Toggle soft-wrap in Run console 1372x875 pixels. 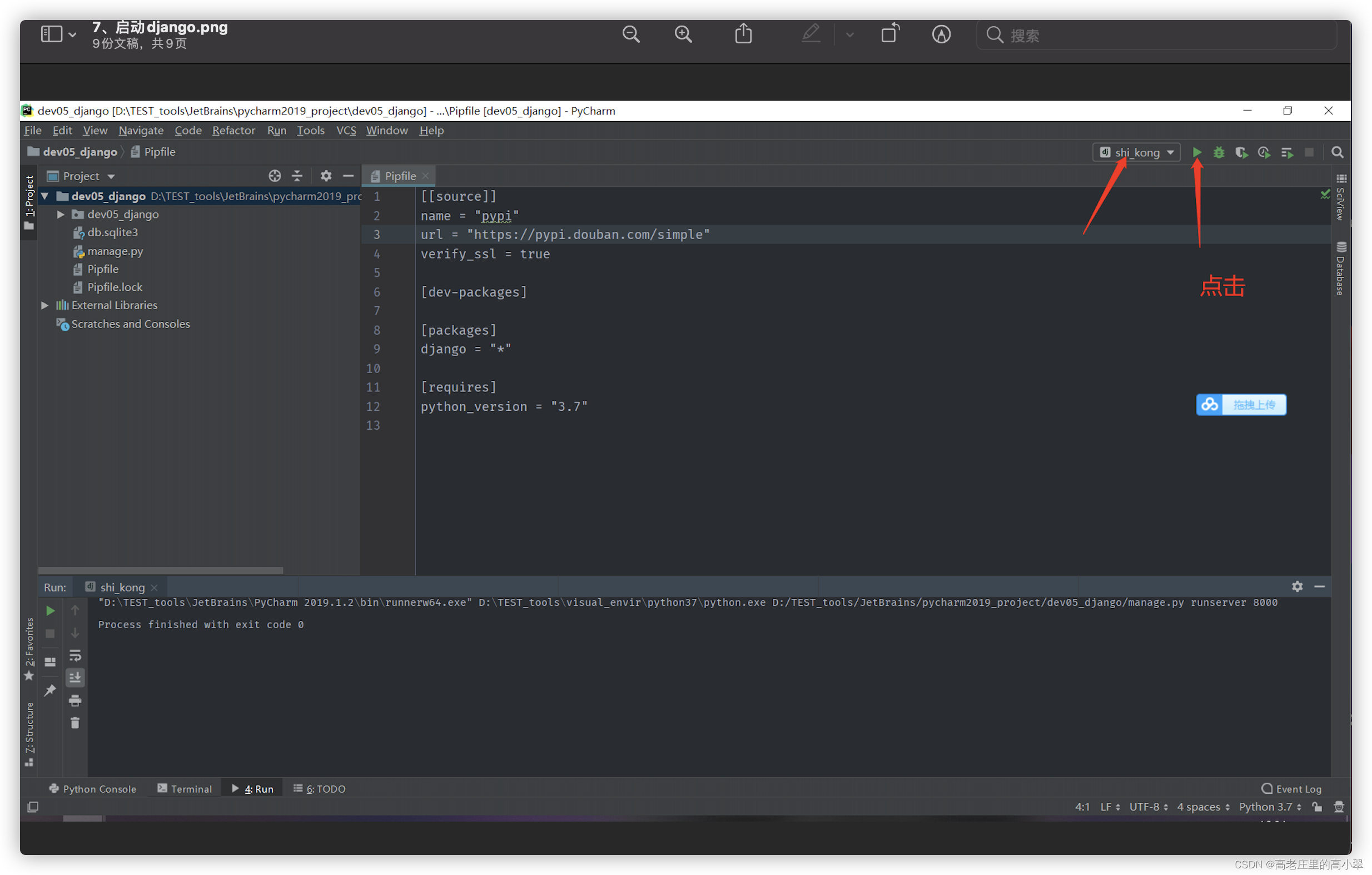pos(74,655)
